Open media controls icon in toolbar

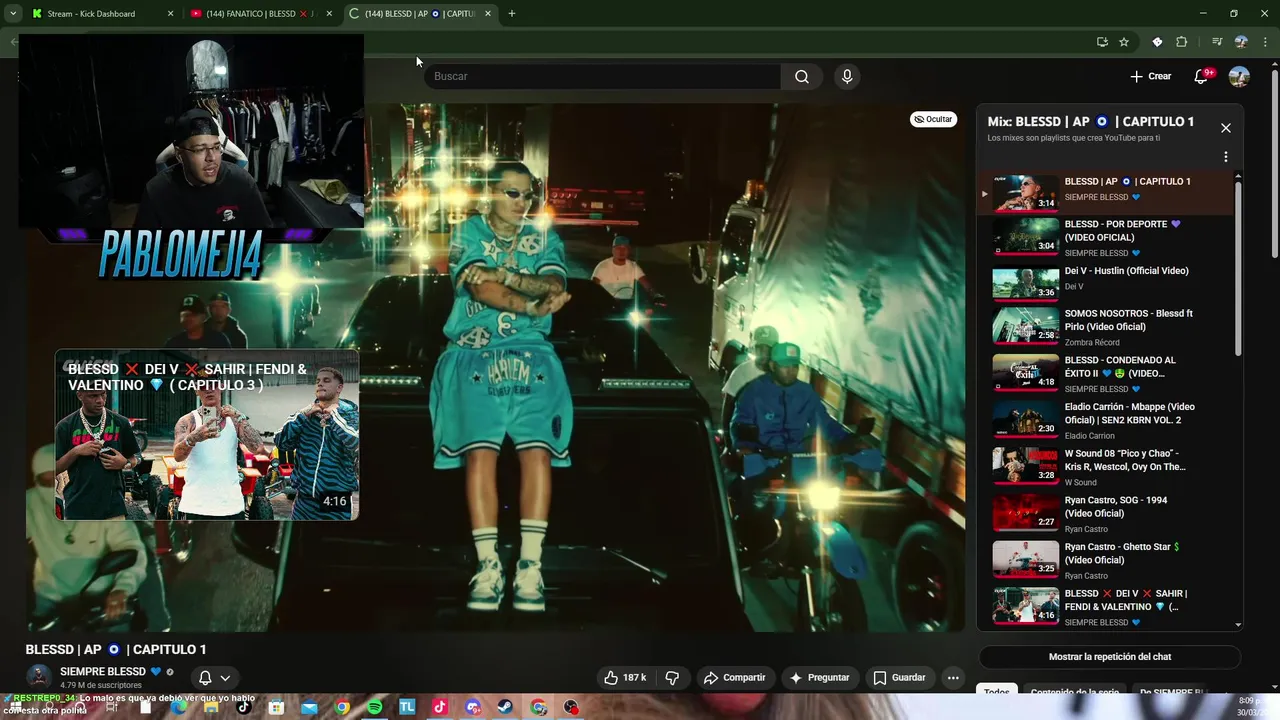(1217, 42)
